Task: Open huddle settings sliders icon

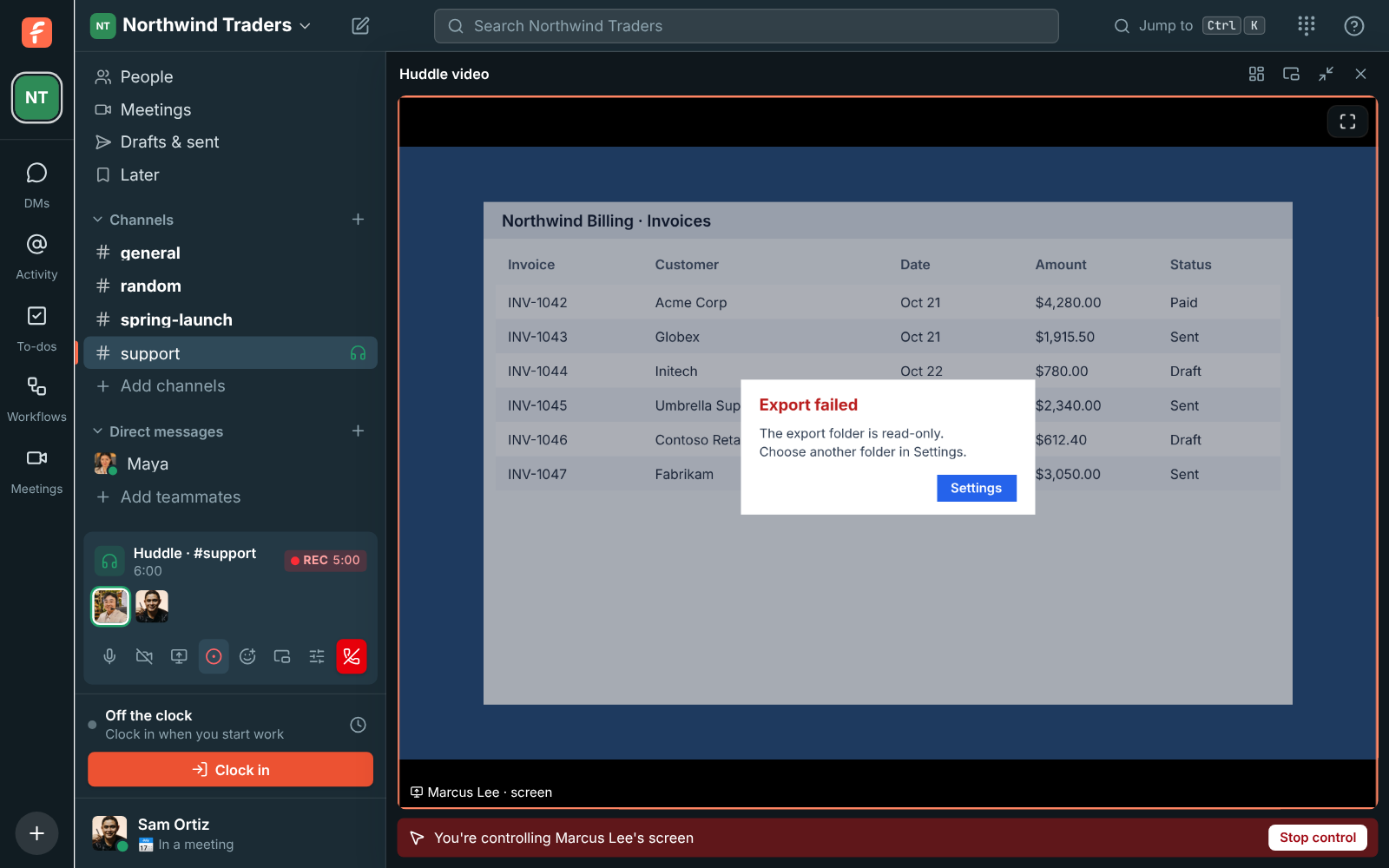Action: click(x=317, y=656)
